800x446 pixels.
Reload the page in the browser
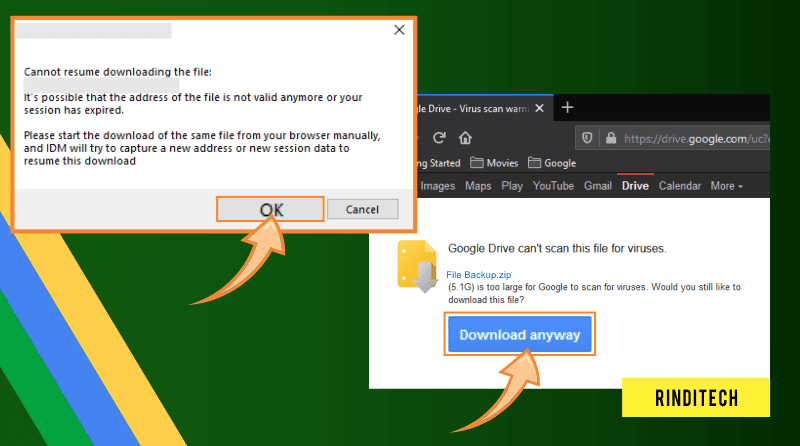439,138
